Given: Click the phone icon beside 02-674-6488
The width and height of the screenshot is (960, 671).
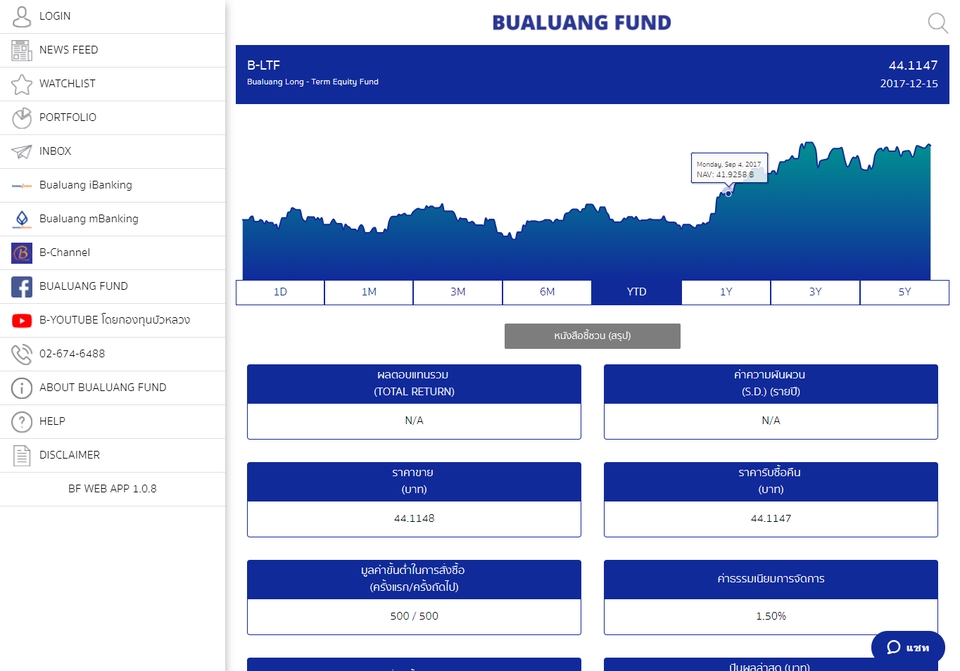Looking at the screenshot, I should pos(21,354).
